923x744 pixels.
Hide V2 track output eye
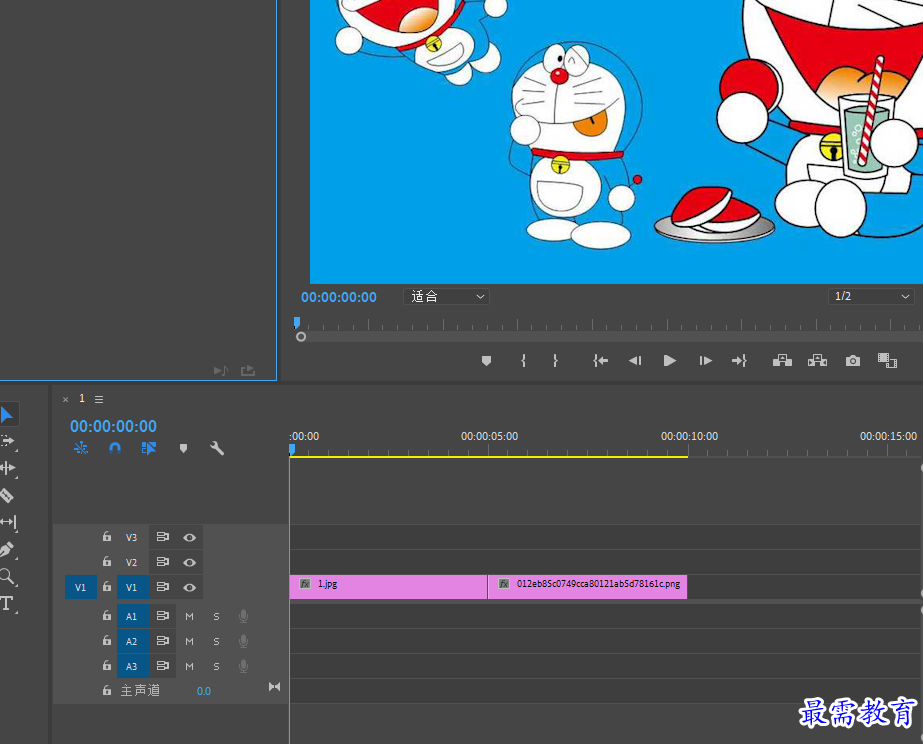point(189,563)
